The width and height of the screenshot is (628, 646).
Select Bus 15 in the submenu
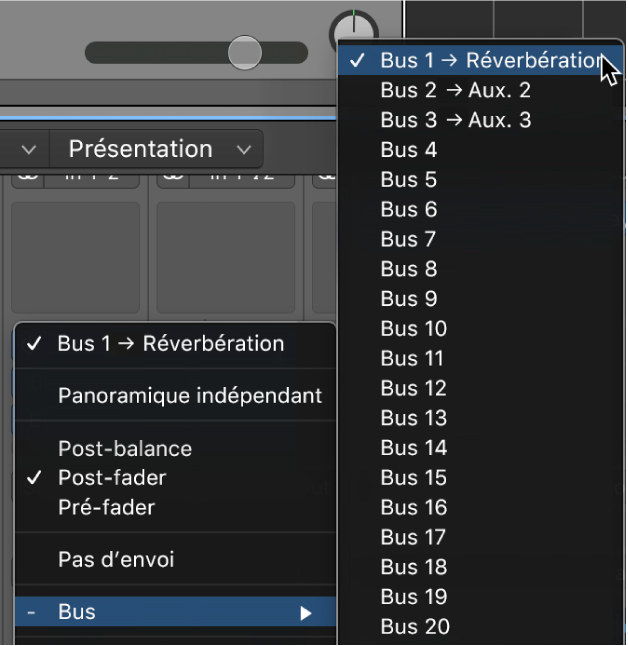coord(413,477)
